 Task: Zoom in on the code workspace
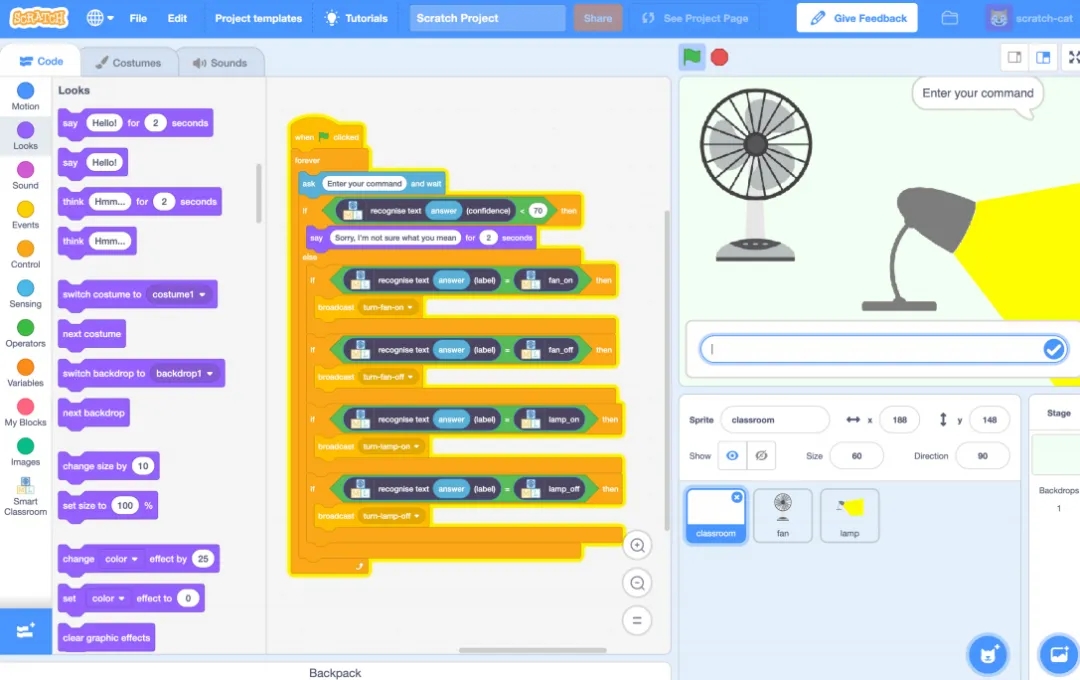[636, 545]
